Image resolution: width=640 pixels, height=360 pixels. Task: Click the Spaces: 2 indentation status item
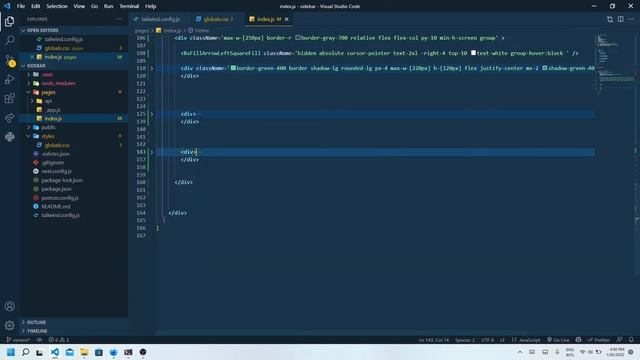(x=465, y=340)
